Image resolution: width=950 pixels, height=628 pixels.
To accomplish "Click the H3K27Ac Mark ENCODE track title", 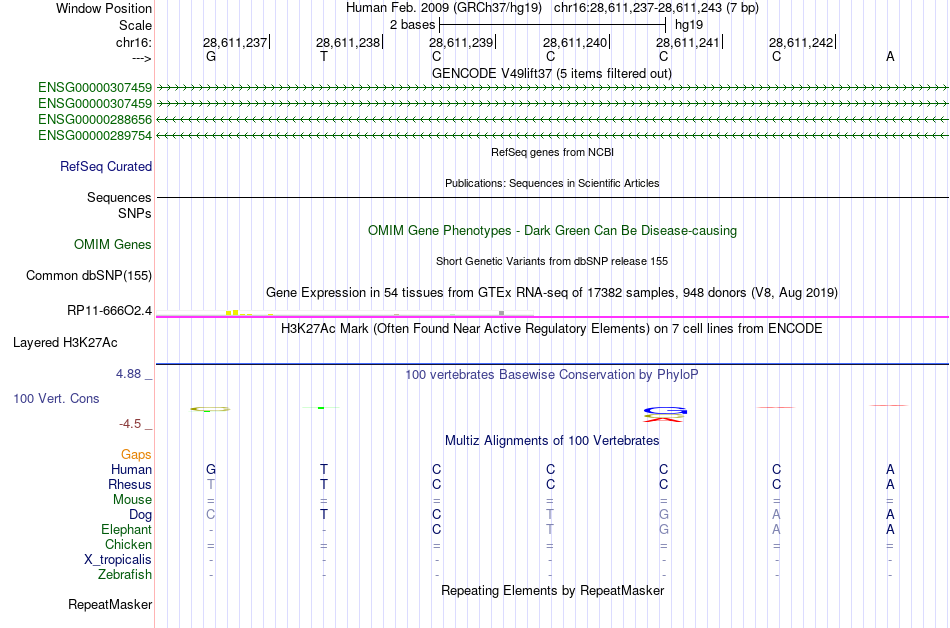I will click(x=551, y=329).
